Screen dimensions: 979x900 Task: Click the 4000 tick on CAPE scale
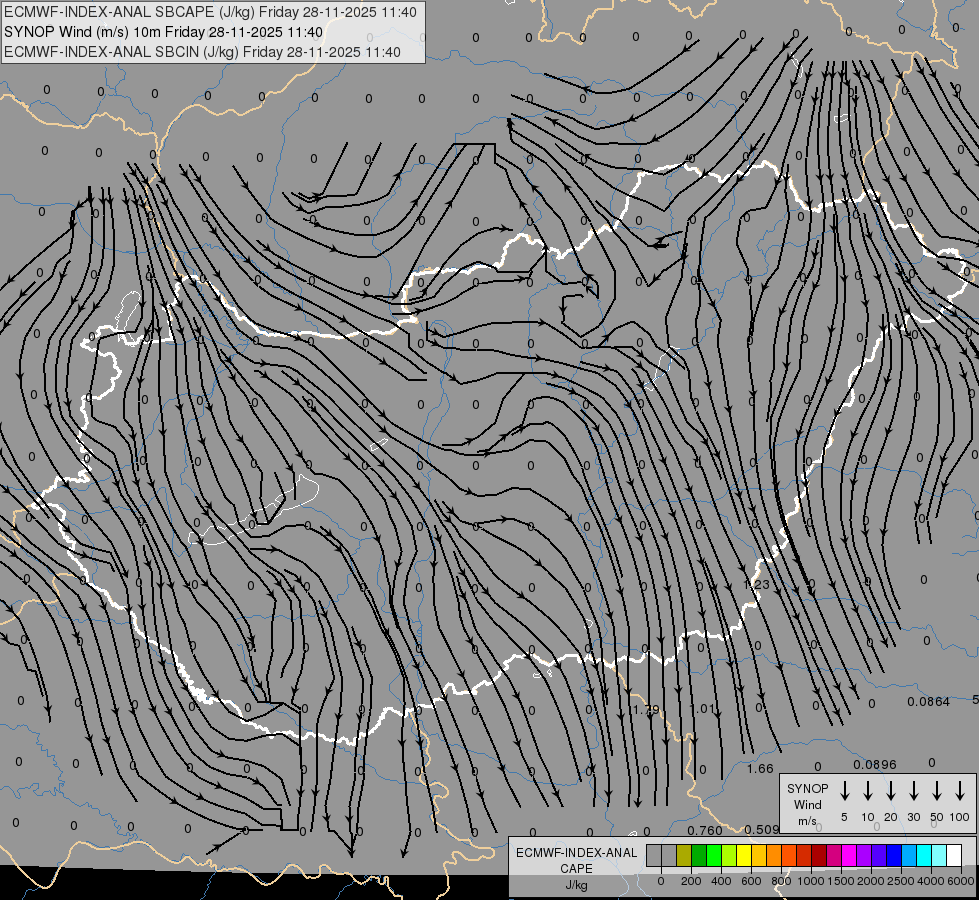tap(931, 881)
